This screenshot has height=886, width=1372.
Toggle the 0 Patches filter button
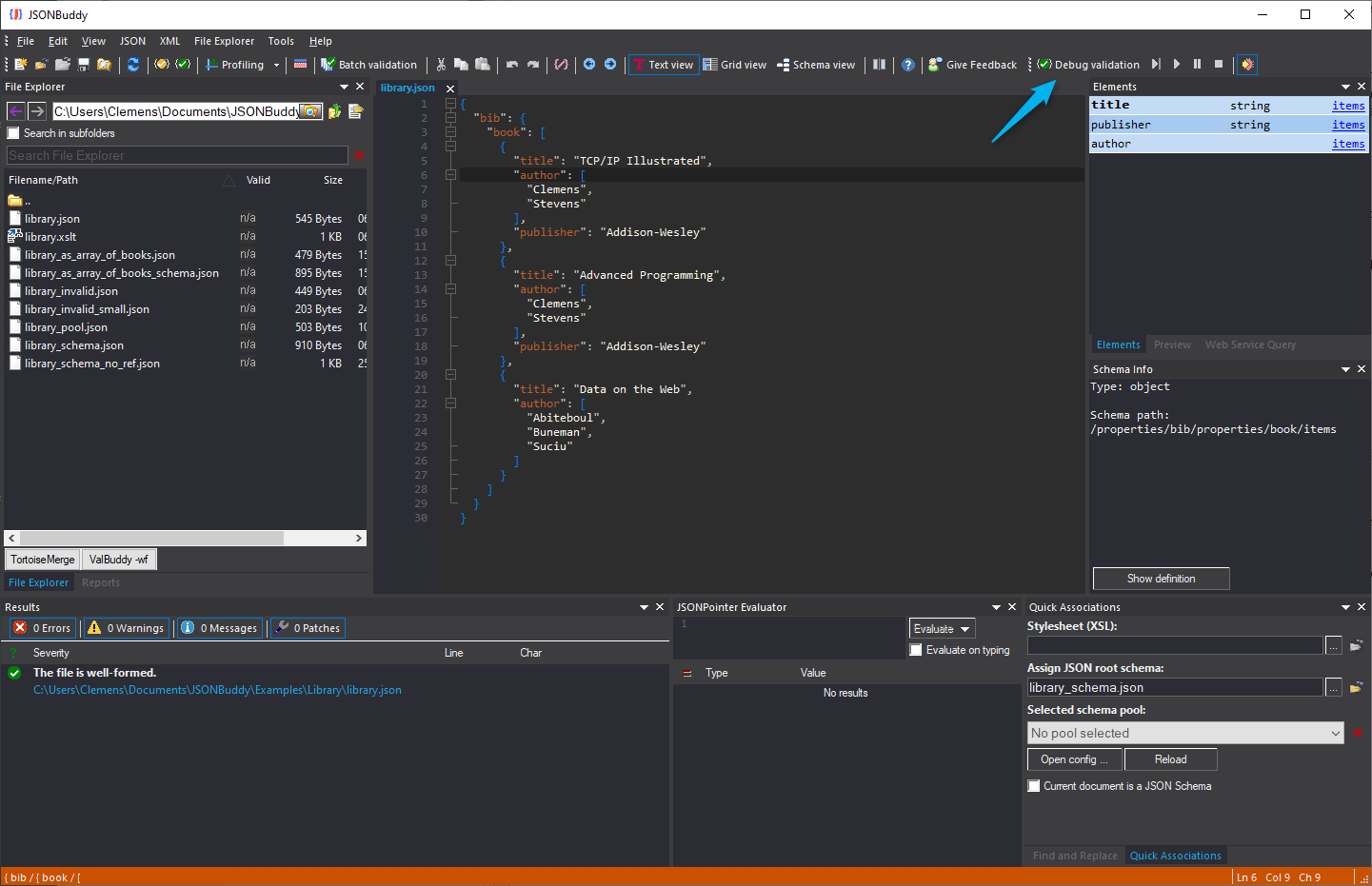[x=308, y=628]
